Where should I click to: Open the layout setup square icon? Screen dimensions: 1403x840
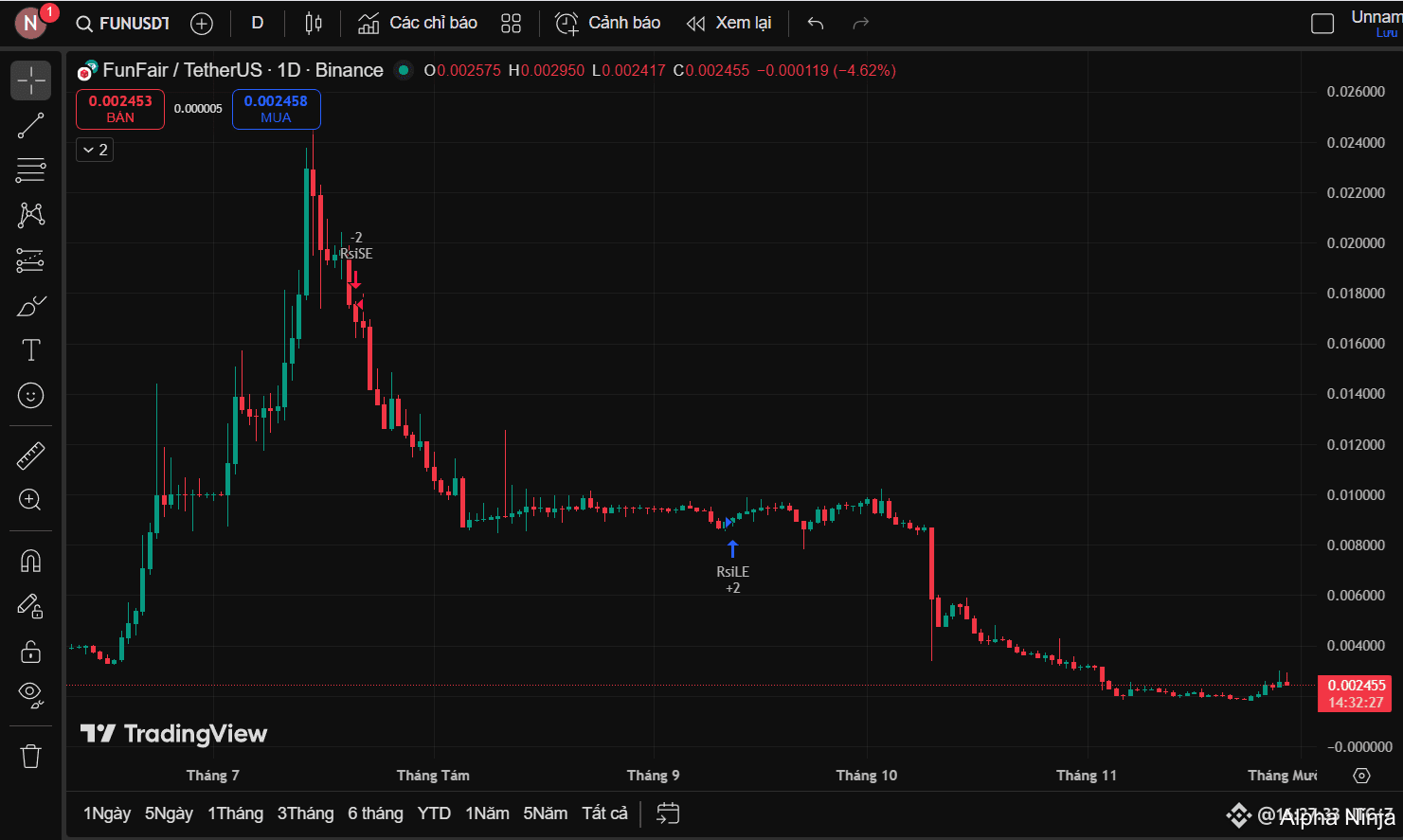[1322, 24]
